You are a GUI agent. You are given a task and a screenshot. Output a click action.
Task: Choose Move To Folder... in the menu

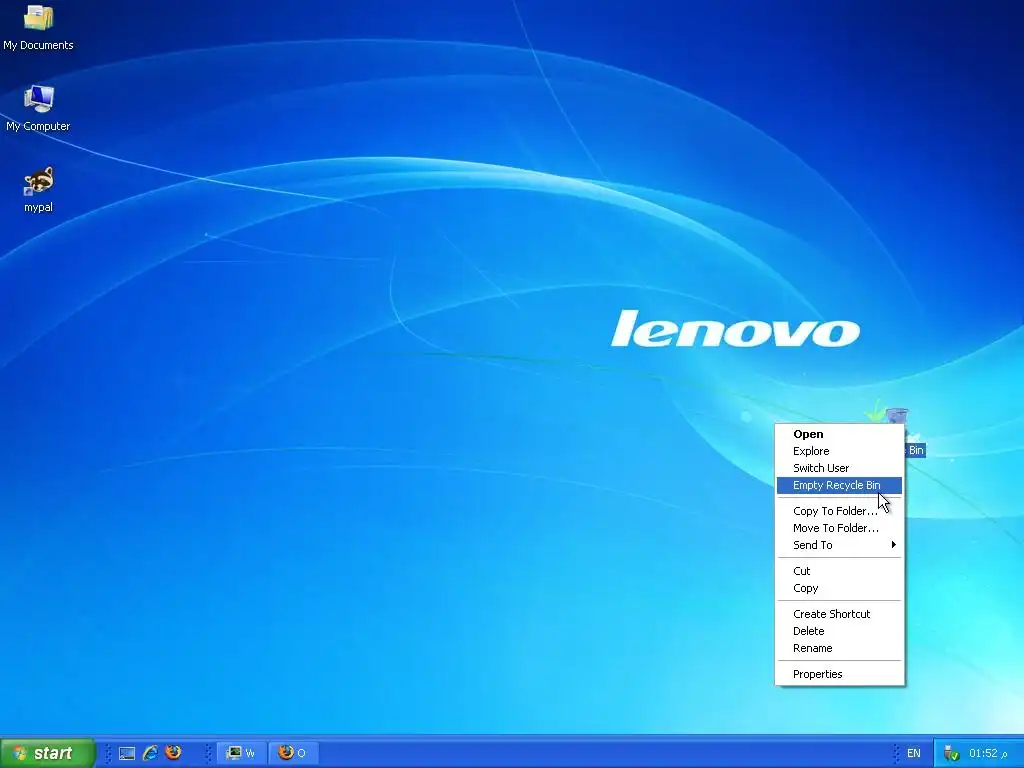tap(839, 528)
